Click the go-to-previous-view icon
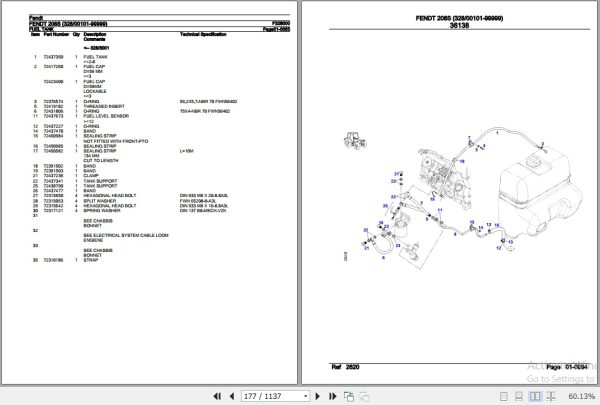This screenshot has height=405, width=600. click(x=349, y=396)
